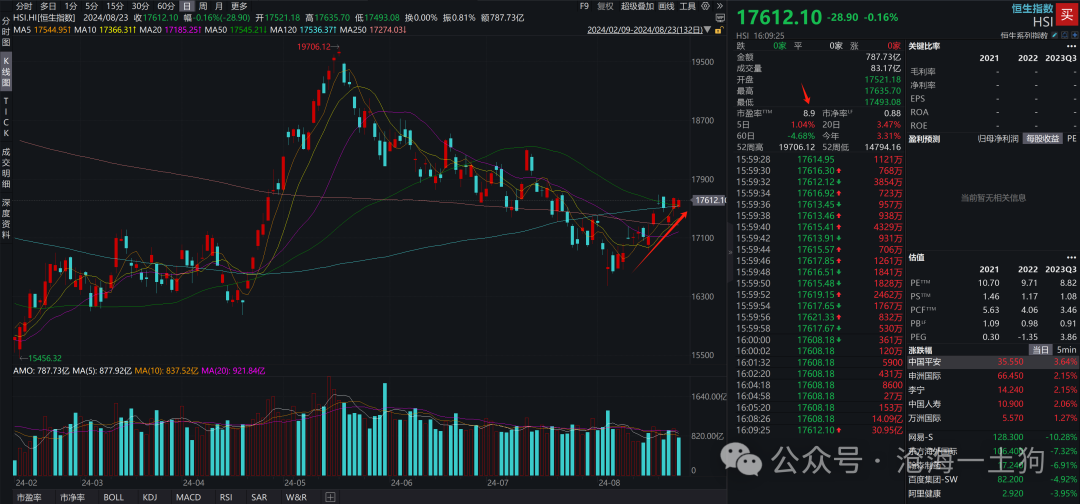Click the double-chevron toolbar overflow icon

pos(720,6)
